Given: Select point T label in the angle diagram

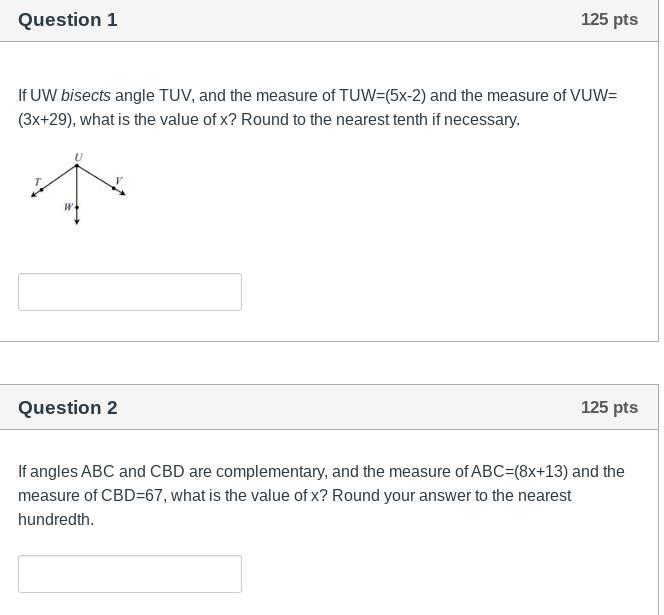Looking at the screenshot, I should pyautogui.click(x=38, y=182).
